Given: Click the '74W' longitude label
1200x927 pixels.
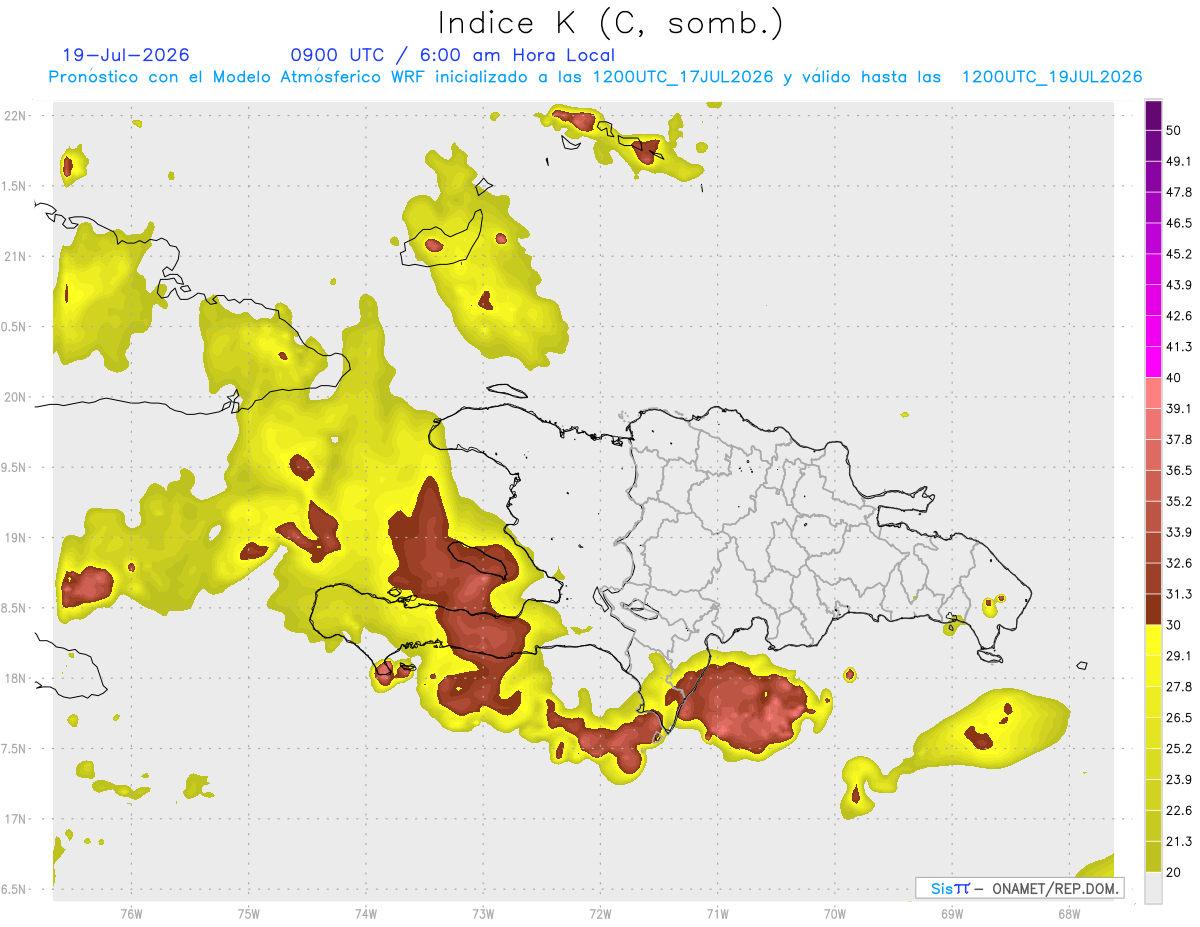Looking at the screenshot, I should (x=366, y=914).
